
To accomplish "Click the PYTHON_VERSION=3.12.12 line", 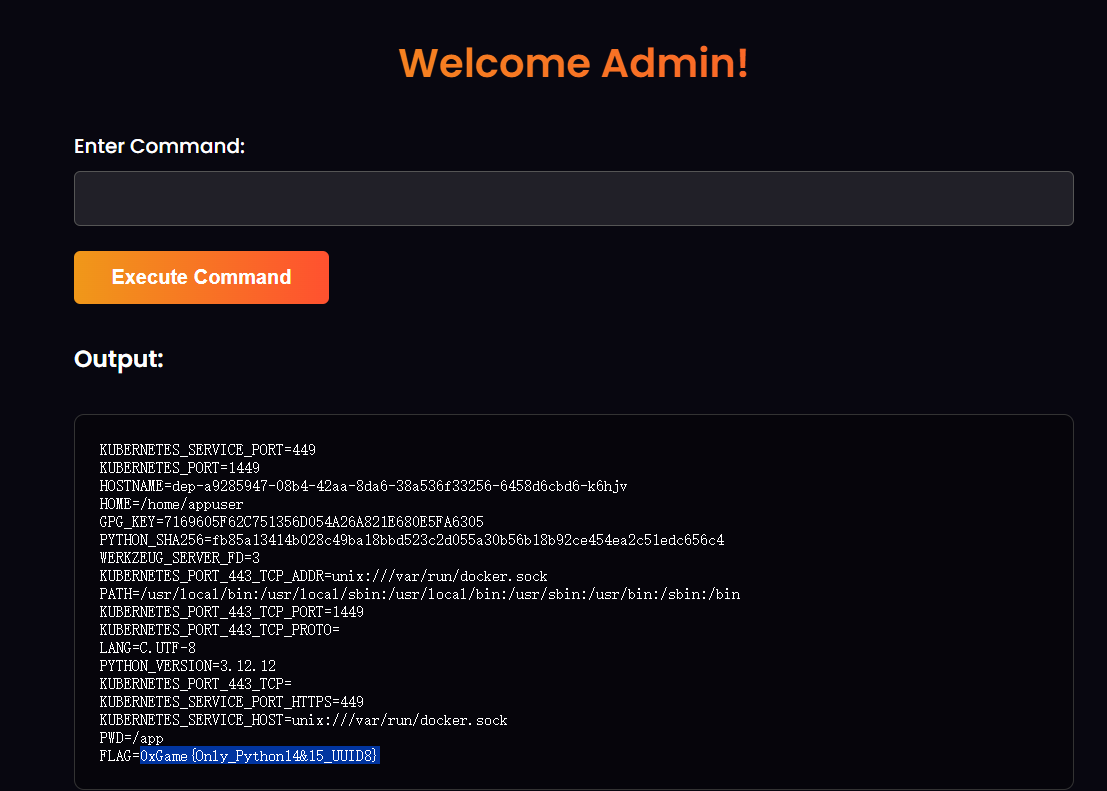I will pyautogui.click(x=187, y=666).
